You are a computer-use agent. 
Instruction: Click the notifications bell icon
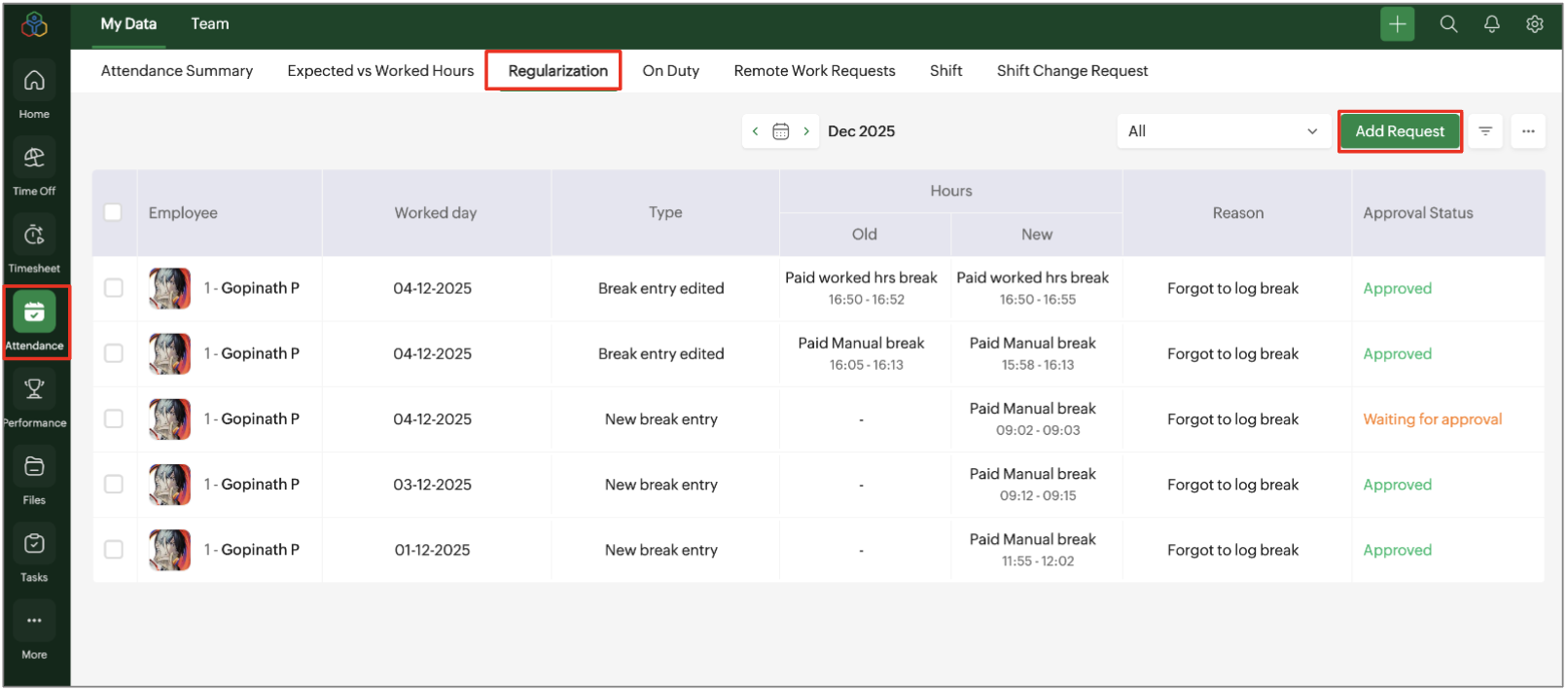click(1491, 24)
